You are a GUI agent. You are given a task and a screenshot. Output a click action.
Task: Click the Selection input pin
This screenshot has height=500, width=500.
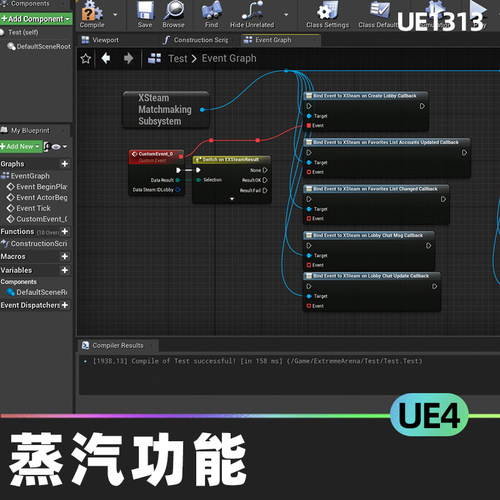(x=198, y=180)
